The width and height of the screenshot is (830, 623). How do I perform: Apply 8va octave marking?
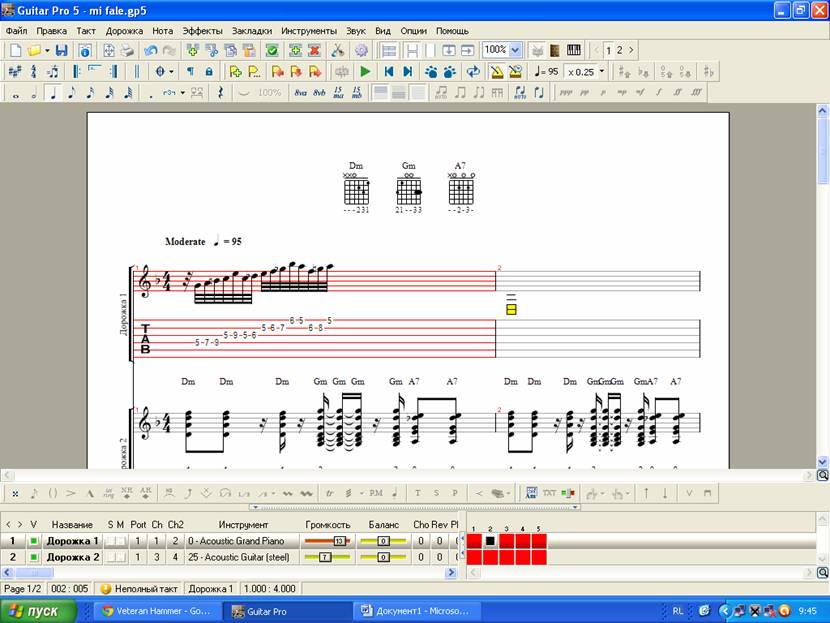point(300,93)
